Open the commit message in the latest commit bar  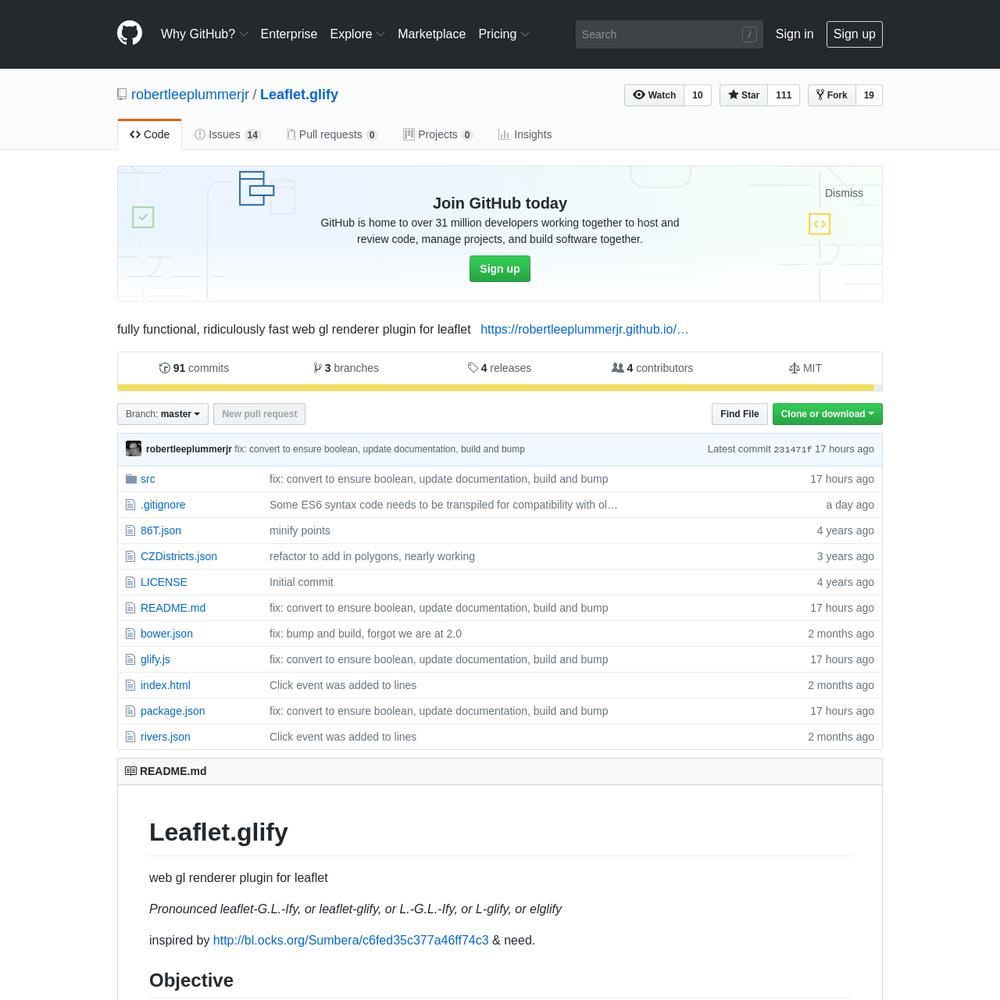pos(379,449)
